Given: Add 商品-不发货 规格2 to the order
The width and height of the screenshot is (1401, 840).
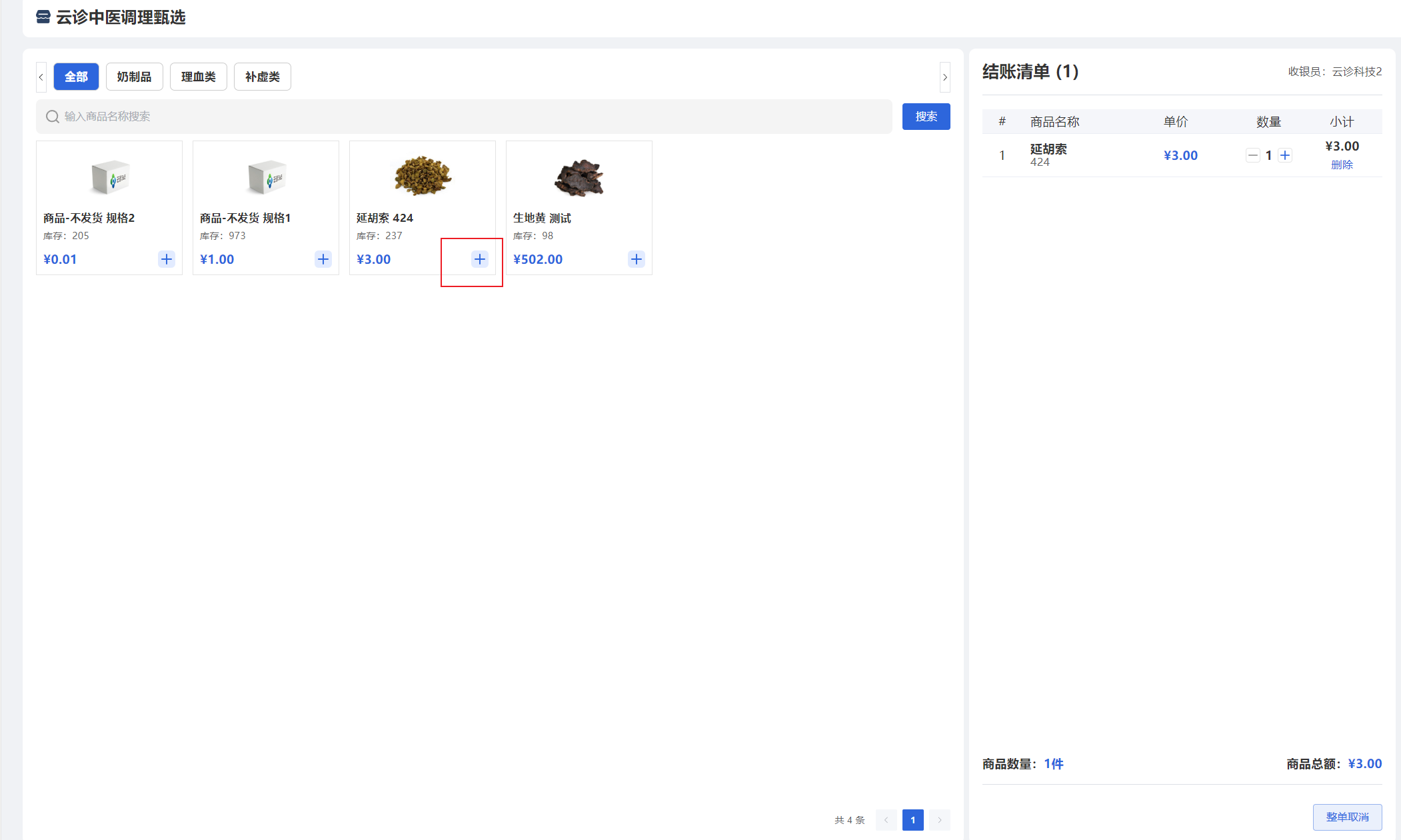Looking at the screenshot, I should 166,259.
